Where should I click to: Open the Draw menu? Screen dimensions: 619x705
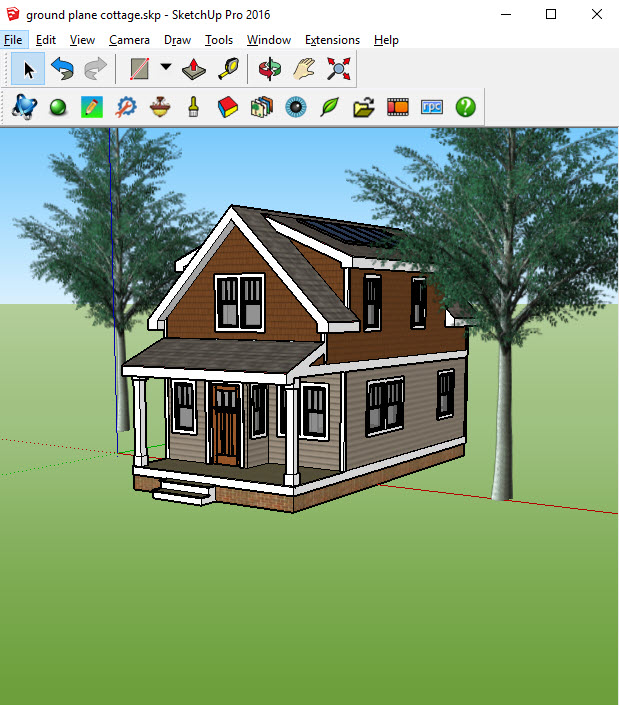tap(178, 40)
